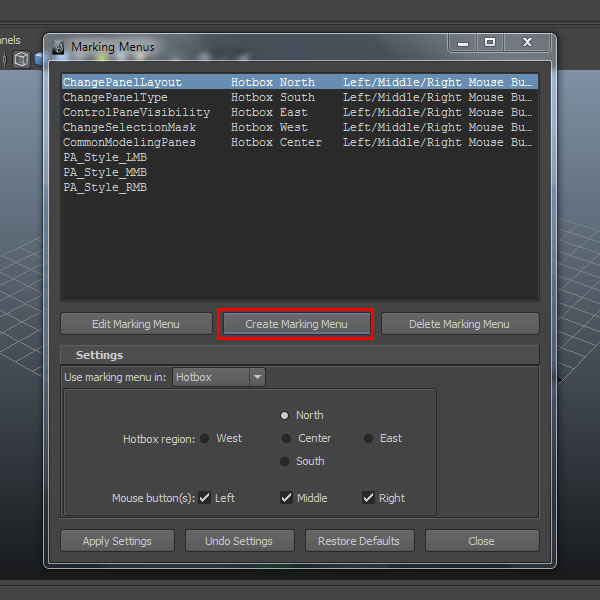Select the ChangePanelLayout row

coord(300,82)
